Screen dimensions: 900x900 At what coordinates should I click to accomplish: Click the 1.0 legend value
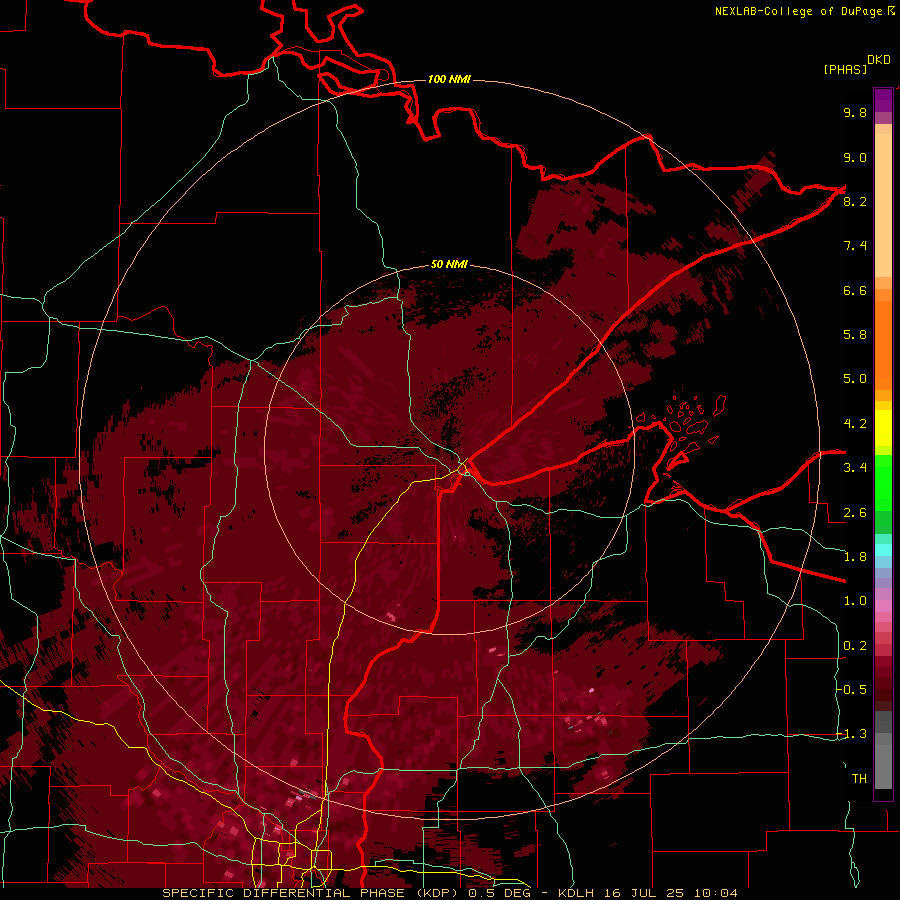click(x=855, y=601)
